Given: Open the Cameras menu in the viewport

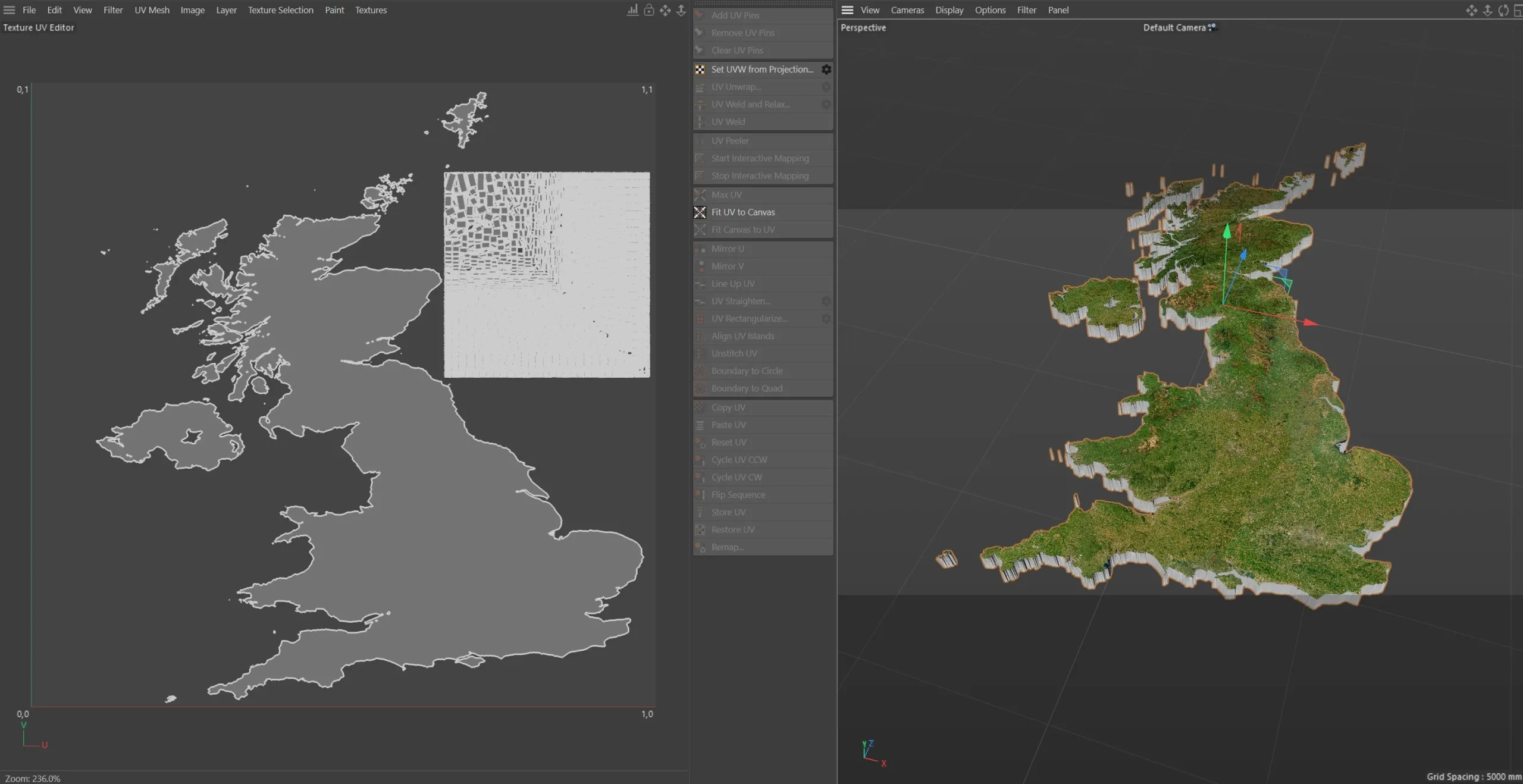Looking at the screenshot, I should pyautogui.click(x=907, y=10).
